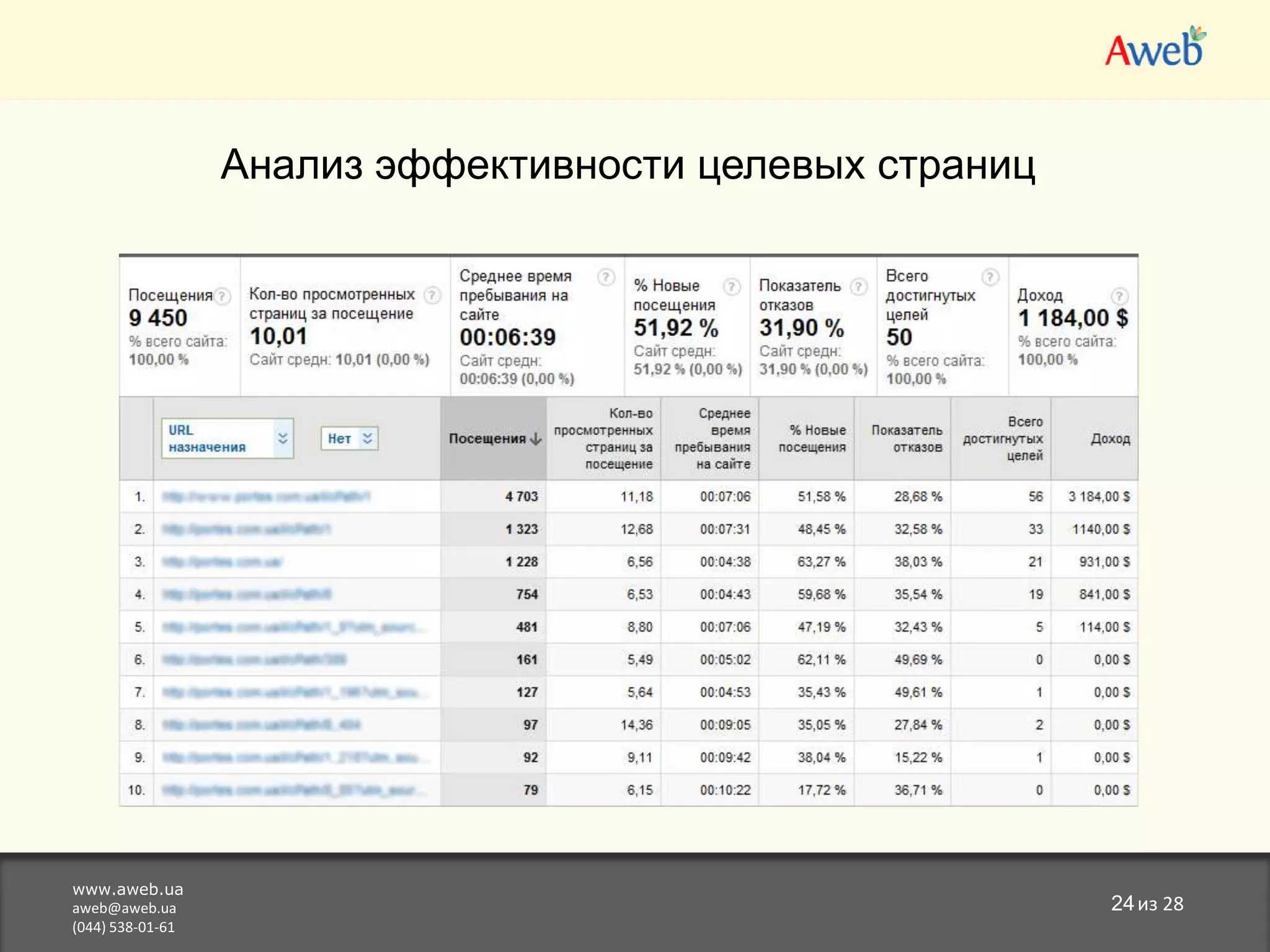
Task: Select summary average time 00:06:39
Action: tap(508, 337)
